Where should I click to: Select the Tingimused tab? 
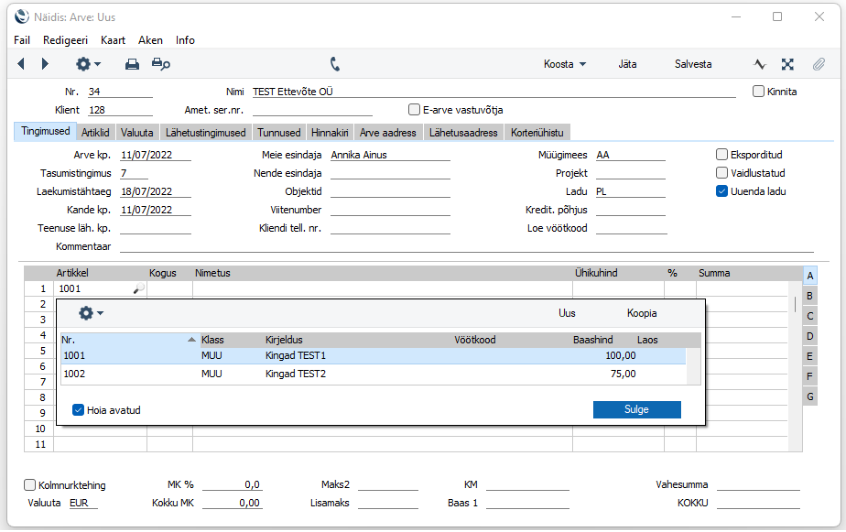point(45,131)
